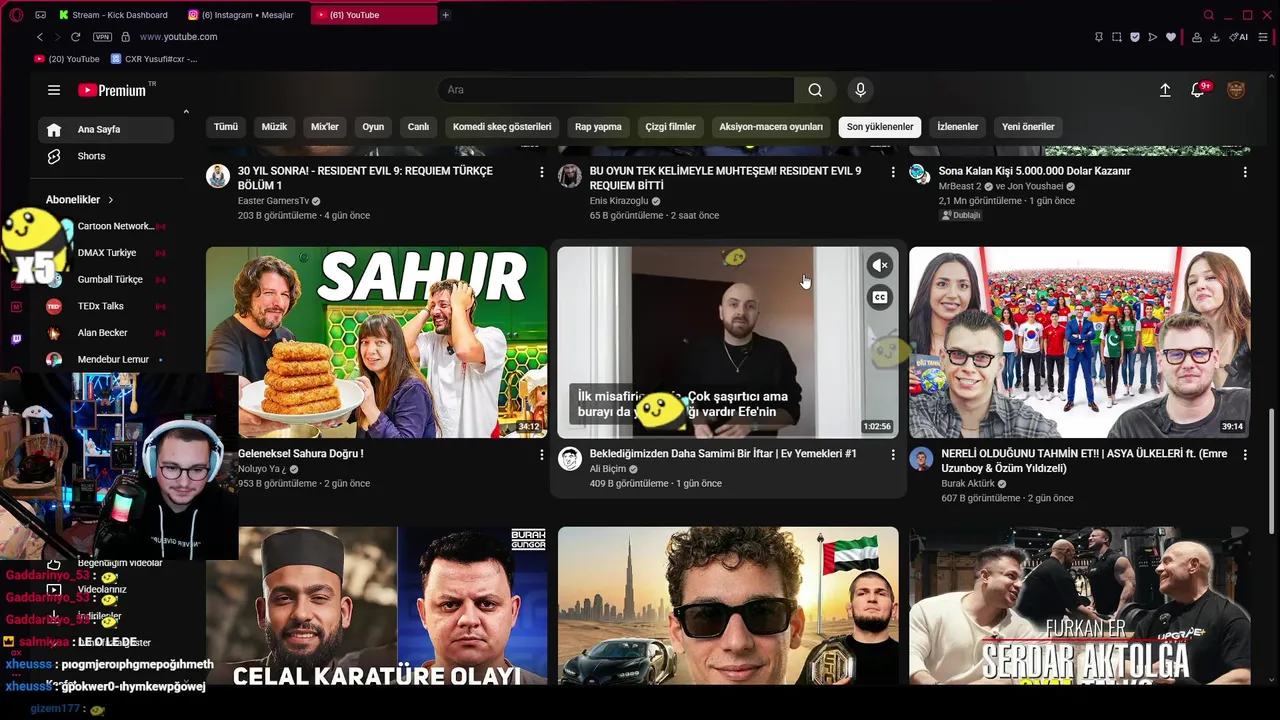Screen dimensions: 1280x720
Task: Click the magnifier search button
Action: [815, 90]
